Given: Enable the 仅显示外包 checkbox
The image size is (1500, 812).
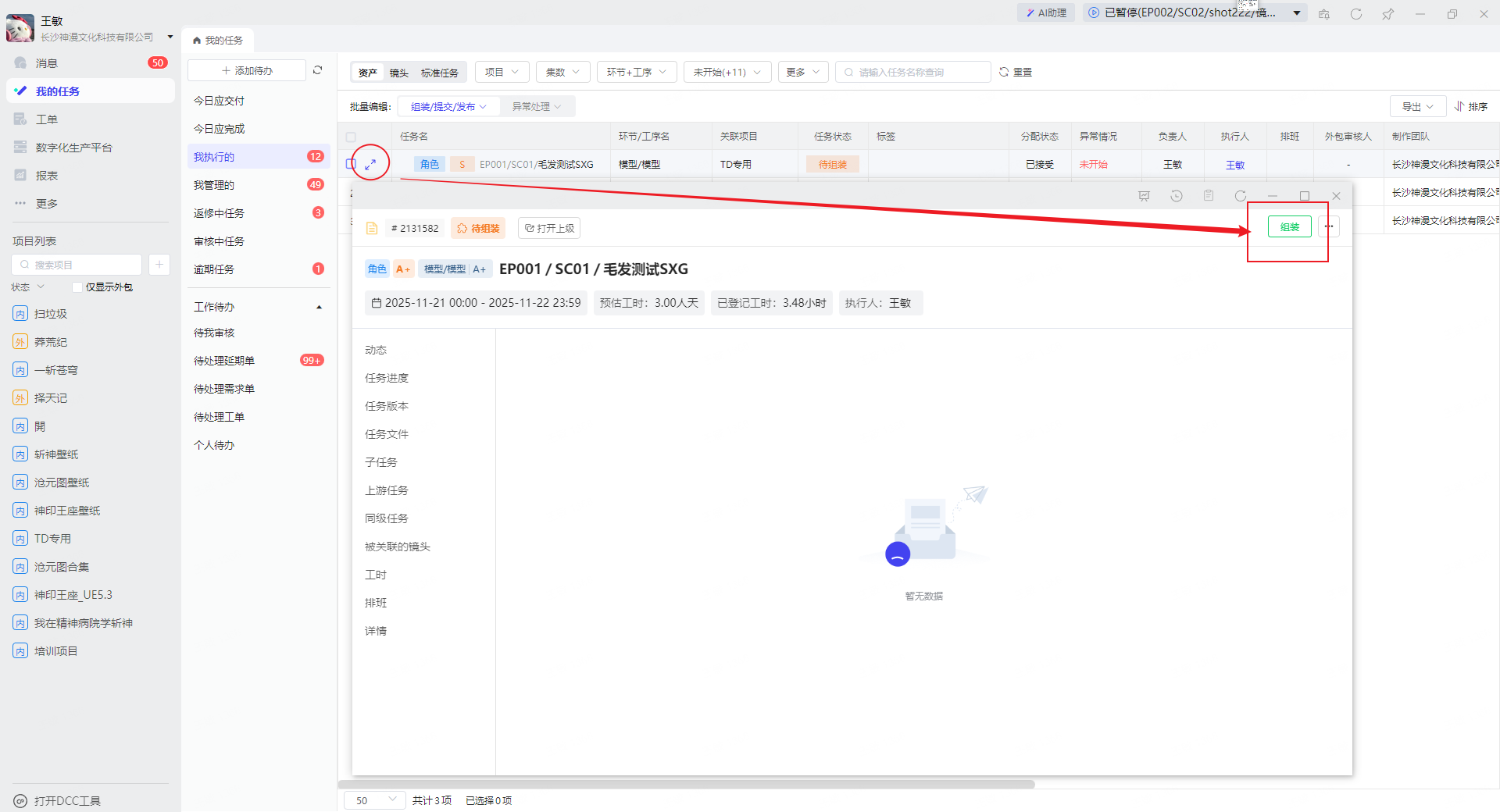Looking at the screenshot, I should pos(77,287).
